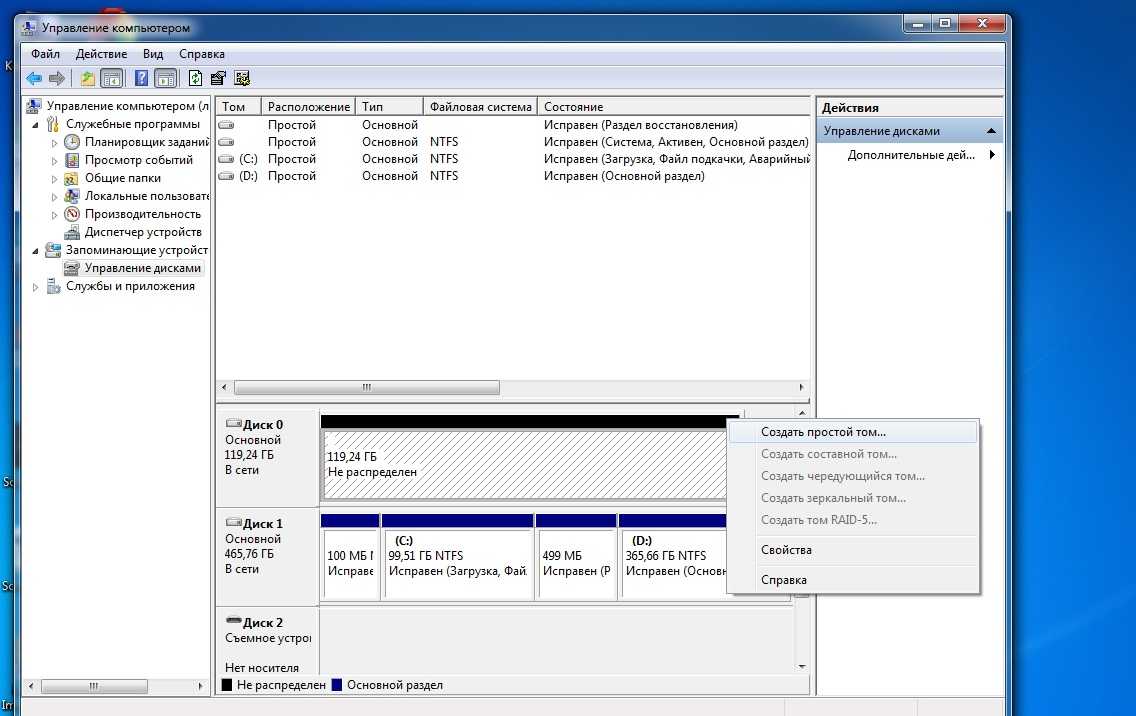This screenshot has width=1136, height=716.
Task: Select Свойства in the context menu
Action: click(786, 550)
